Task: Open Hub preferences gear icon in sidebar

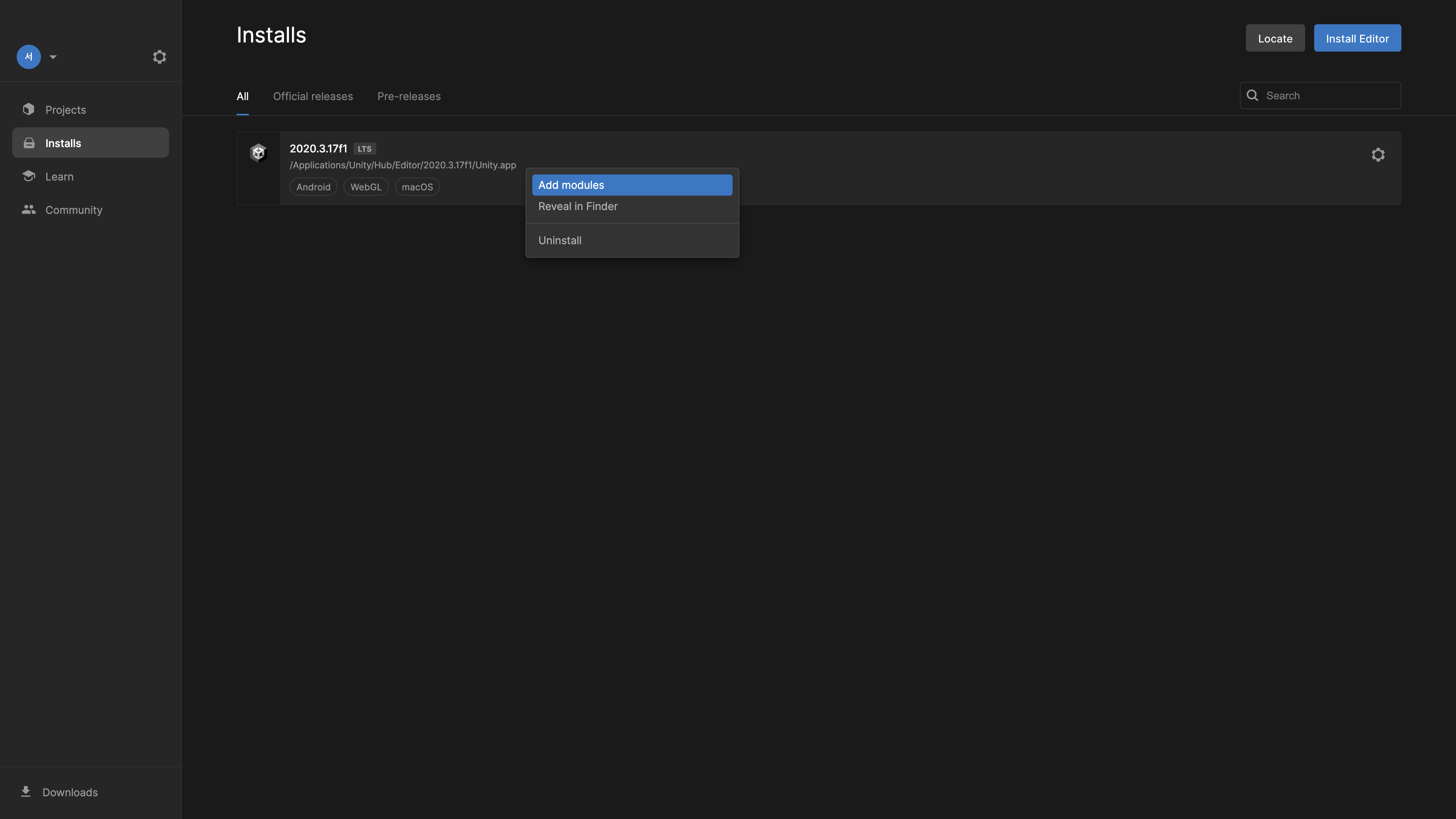Action: (159, 56)
